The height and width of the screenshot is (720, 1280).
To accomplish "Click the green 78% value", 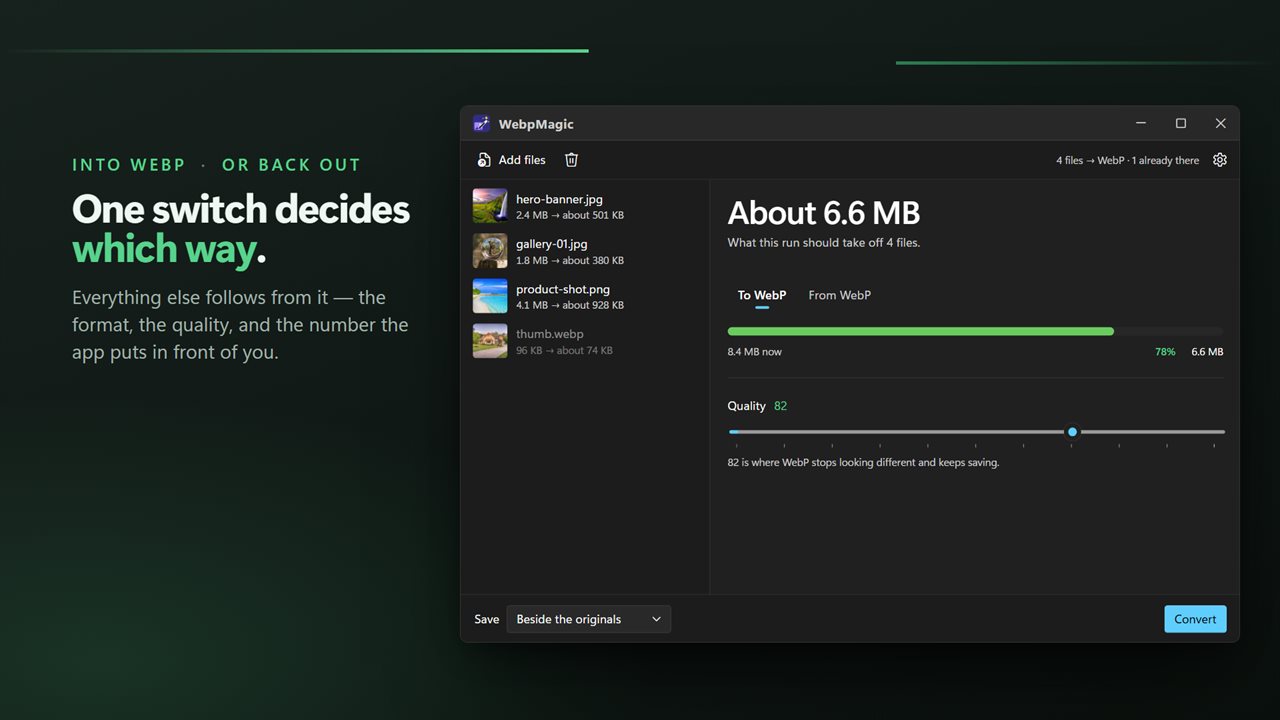I will 1165,352.
